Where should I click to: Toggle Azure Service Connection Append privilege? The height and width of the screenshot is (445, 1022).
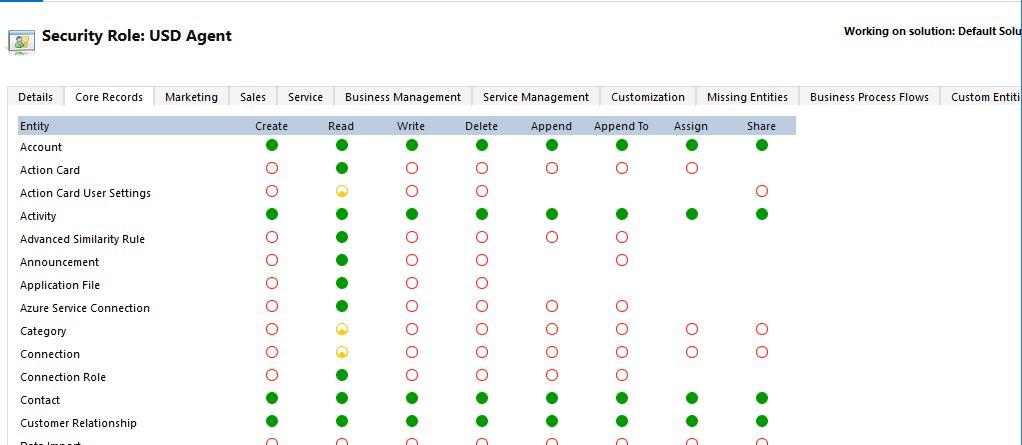[x=552, y=306]
